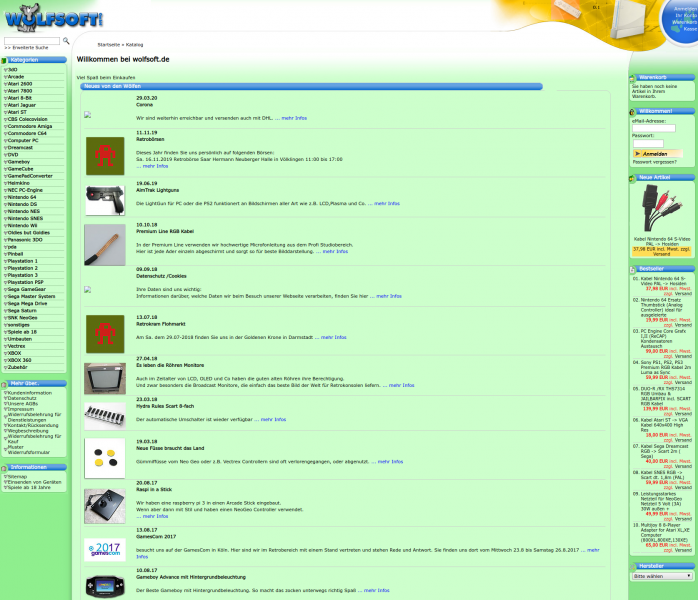This screenshot has height=600, width=698.
Task: Open the AimTrak Lightguns thumbnail
Action: click(105, 200)
